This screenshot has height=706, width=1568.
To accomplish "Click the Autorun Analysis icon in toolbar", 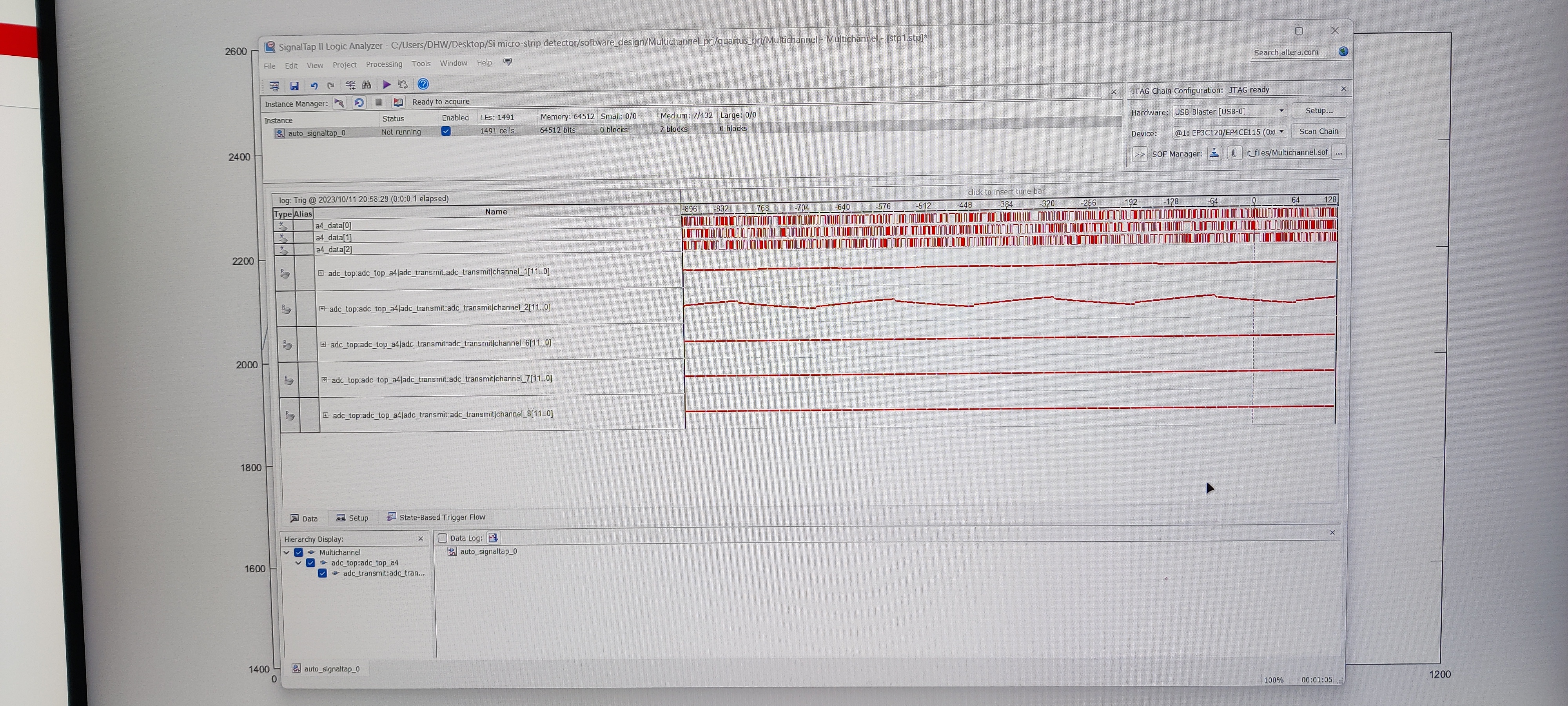I will (402, 85).
